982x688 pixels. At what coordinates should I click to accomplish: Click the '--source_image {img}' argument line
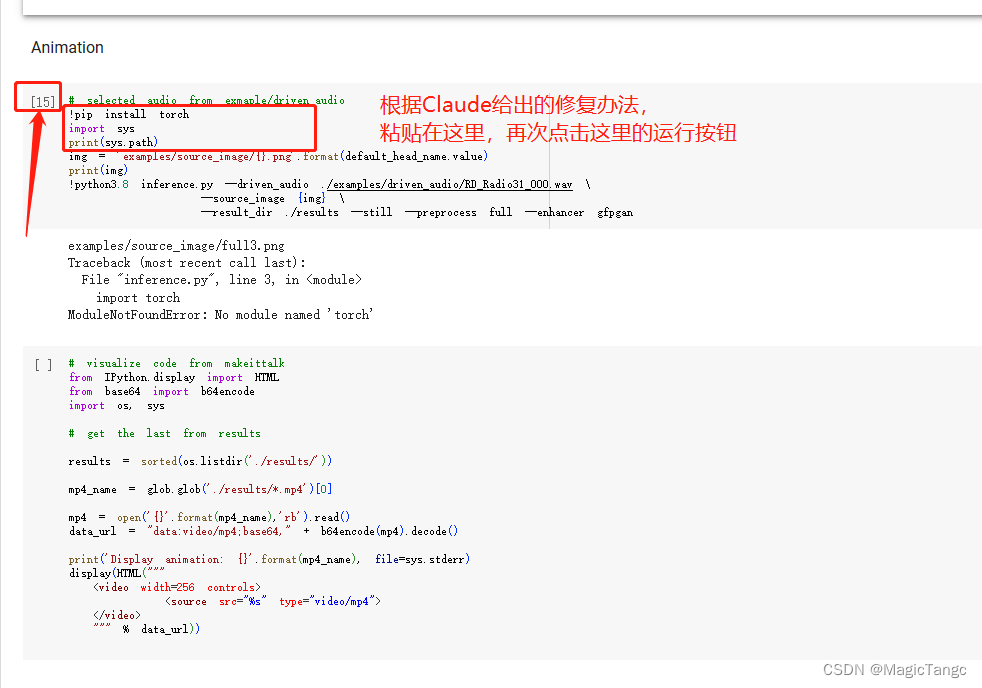272,198
